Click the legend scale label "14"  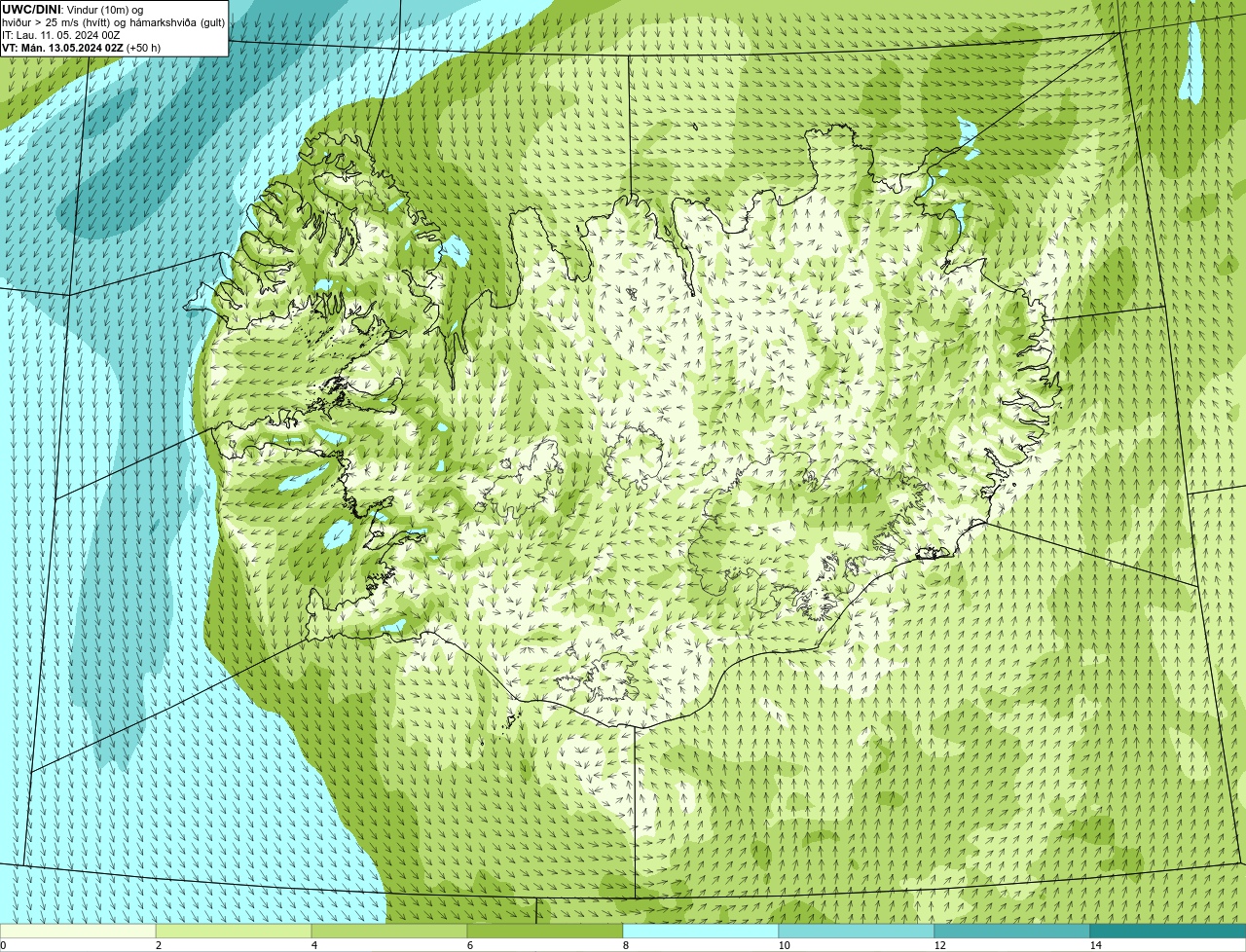coord(1095,945)
